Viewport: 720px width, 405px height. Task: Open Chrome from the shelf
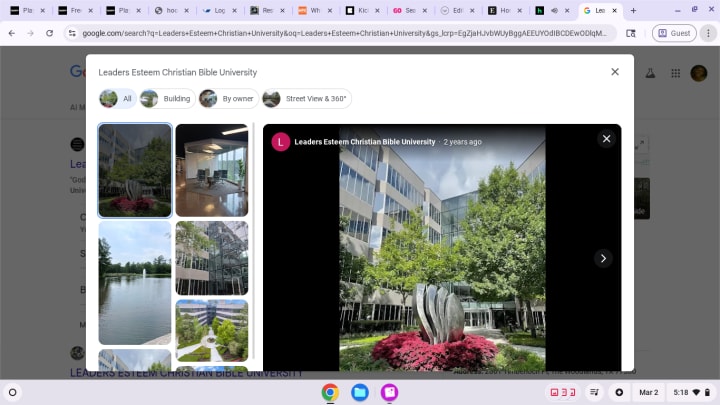330,393
